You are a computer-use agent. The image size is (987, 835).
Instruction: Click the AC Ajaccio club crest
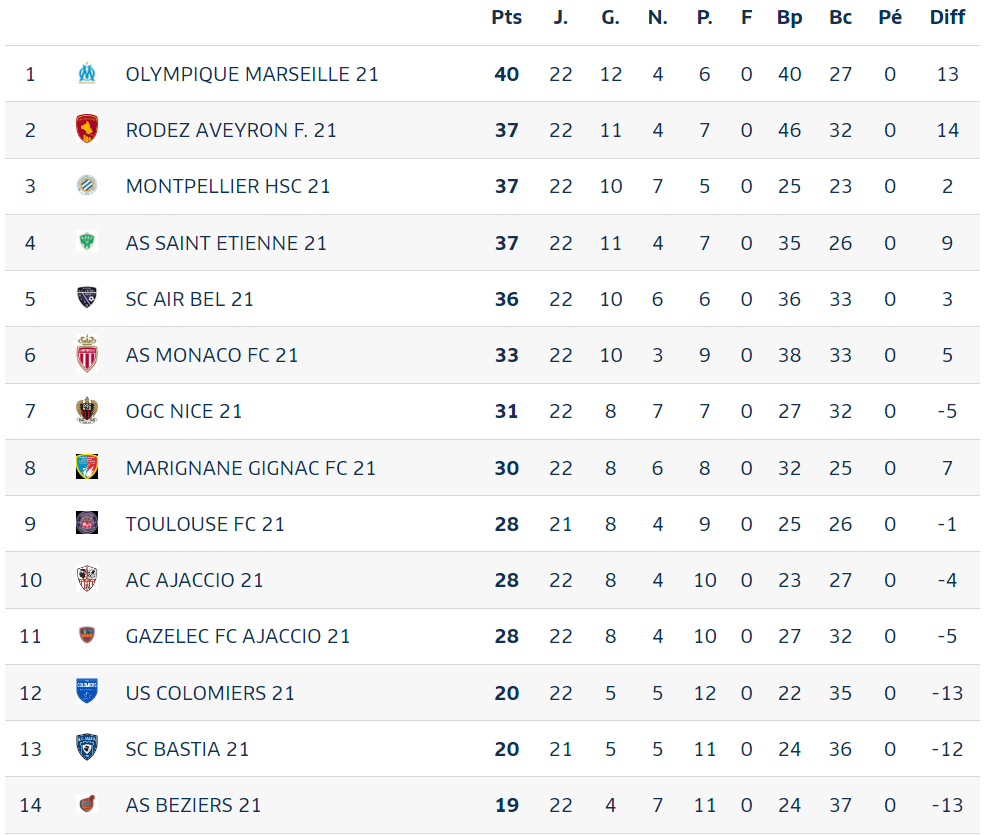click(x=87, y=579)
